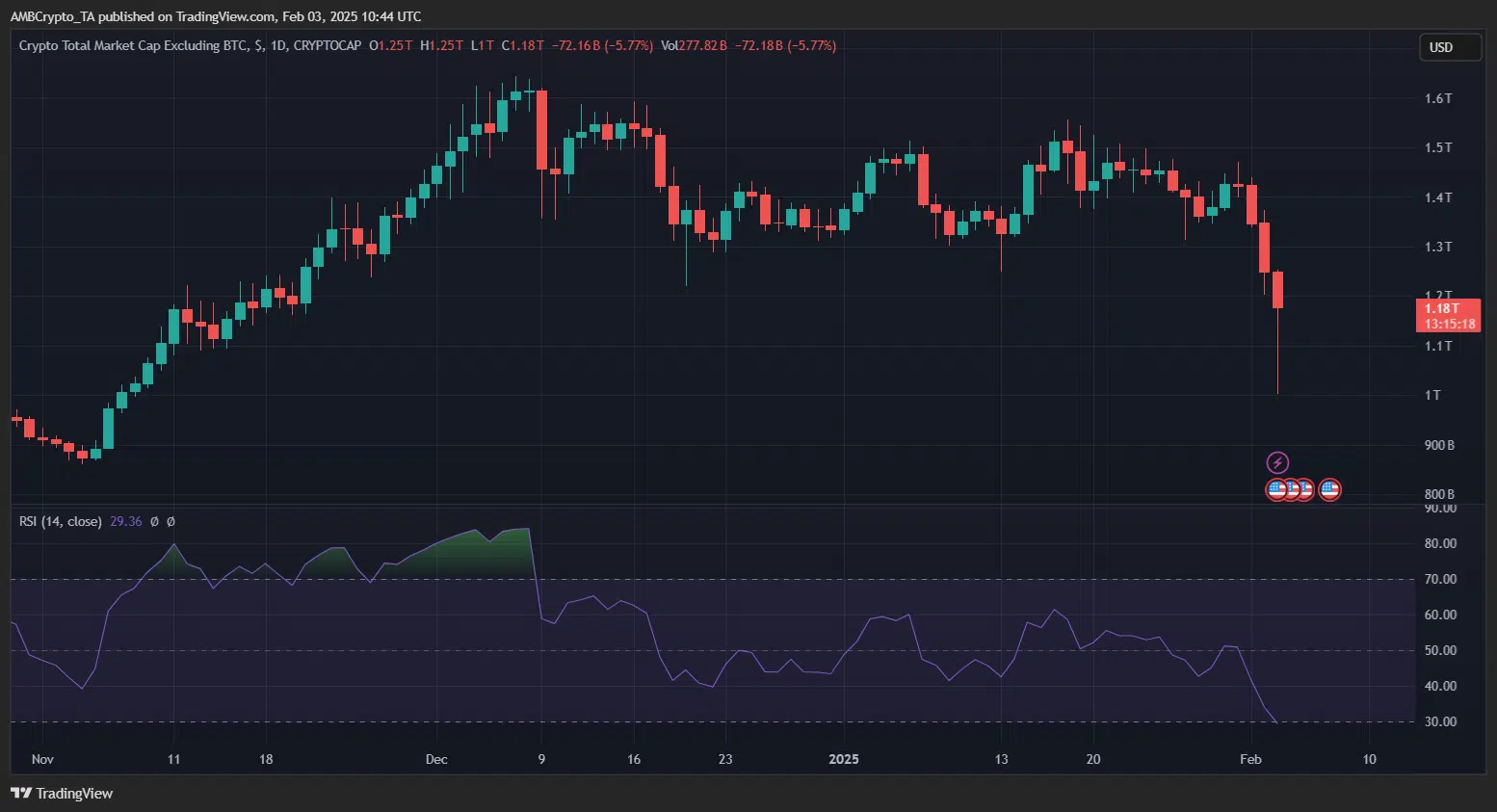Click the C1.18T close value
This screenshot has height=812, width=1497.
pyautogui.click(x=523, y=45)
